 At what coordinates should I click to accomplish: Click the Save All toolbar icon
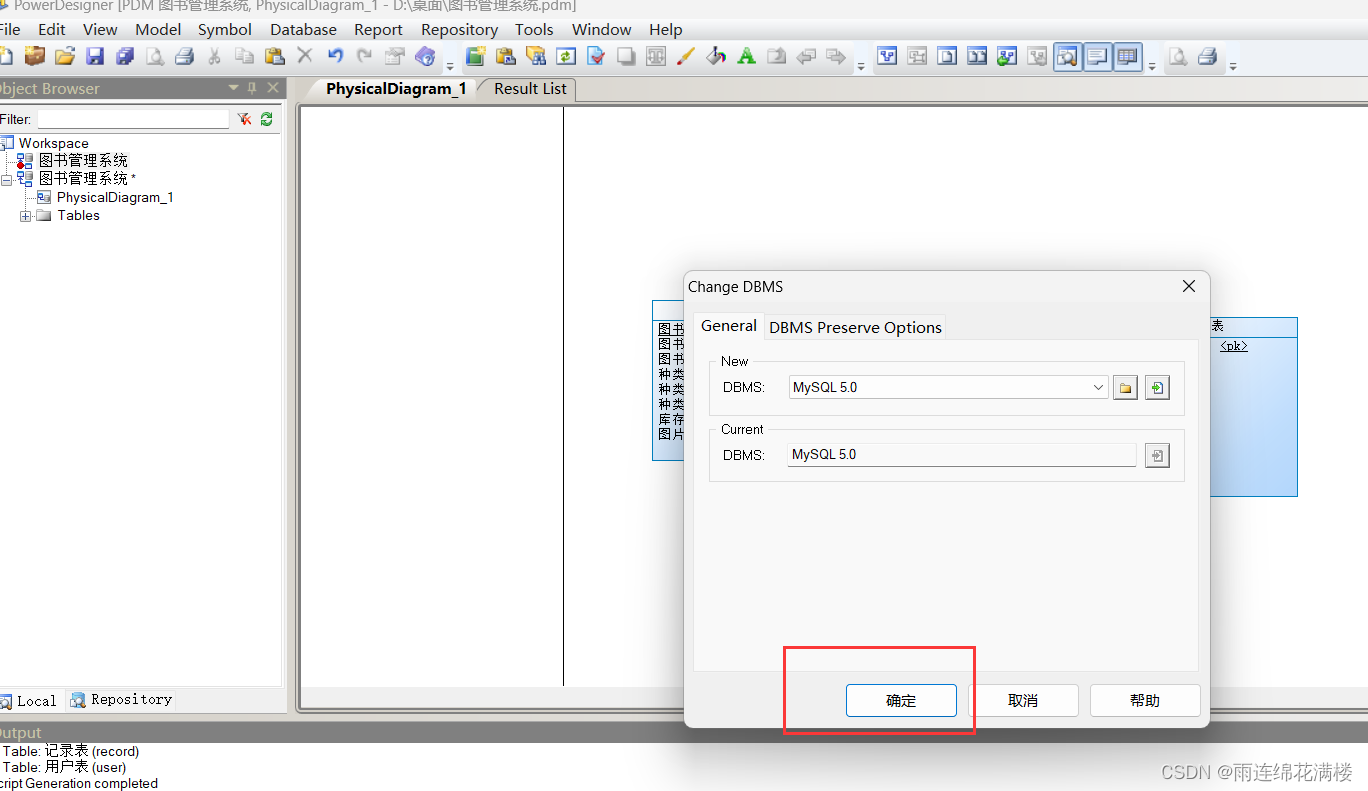click(x=125, y=56)
